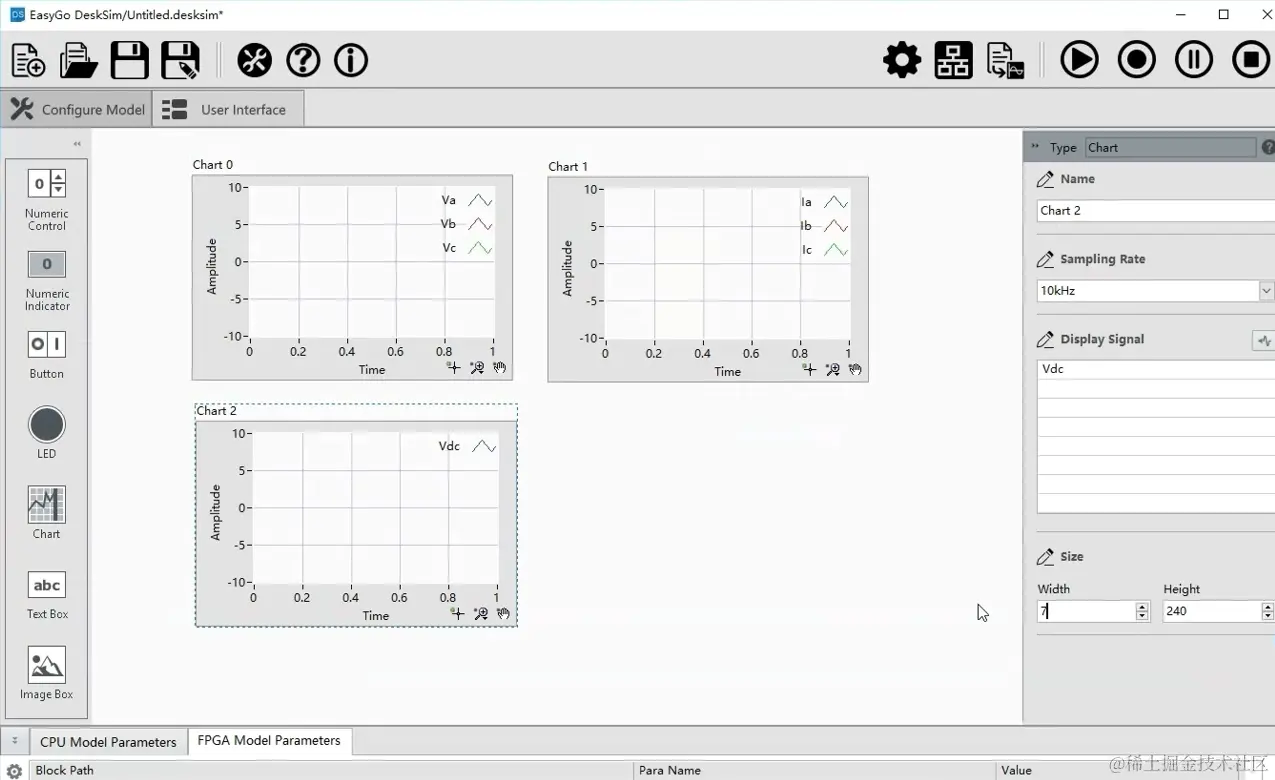Click Ic legend line swatch
Viewport: 1275px width, 780px height.
coord(836,250)
